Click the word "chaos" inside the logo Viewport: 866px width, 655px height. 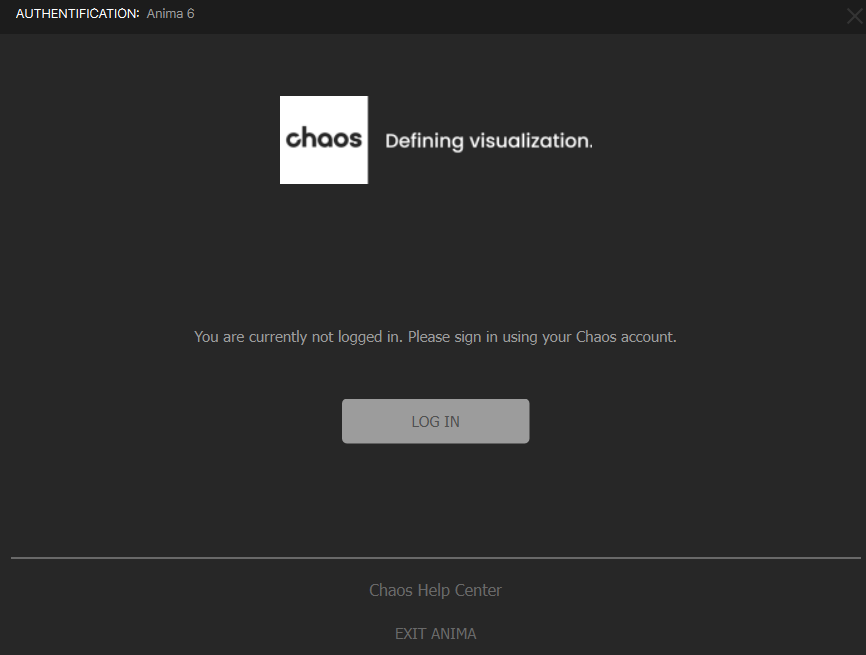click(323, 138)
